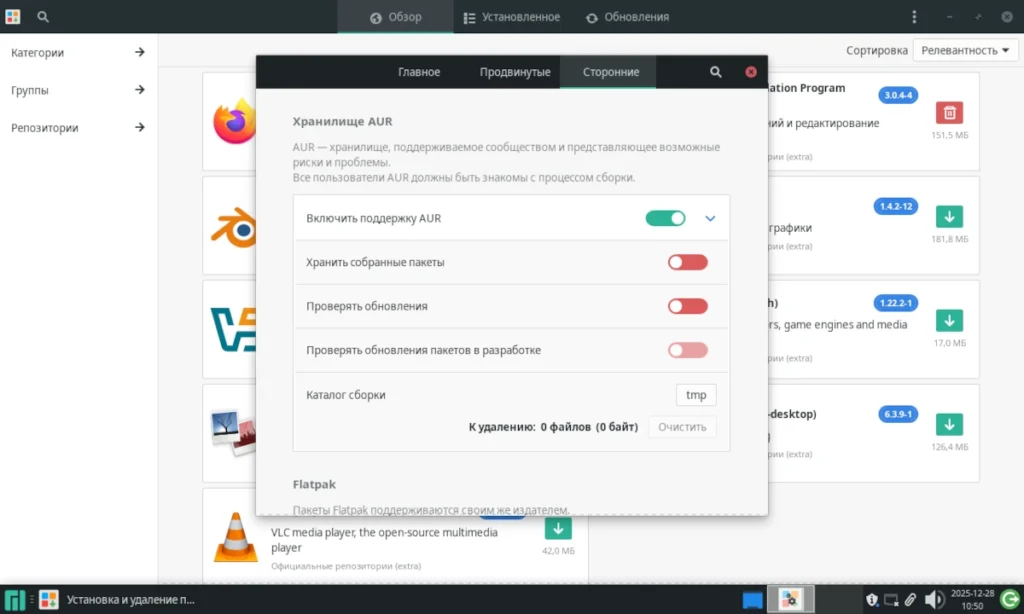Click the paperclip clipboard icon in the tray
The width and height of the screenshot is (1024, 614).
(x=910, y=599)
